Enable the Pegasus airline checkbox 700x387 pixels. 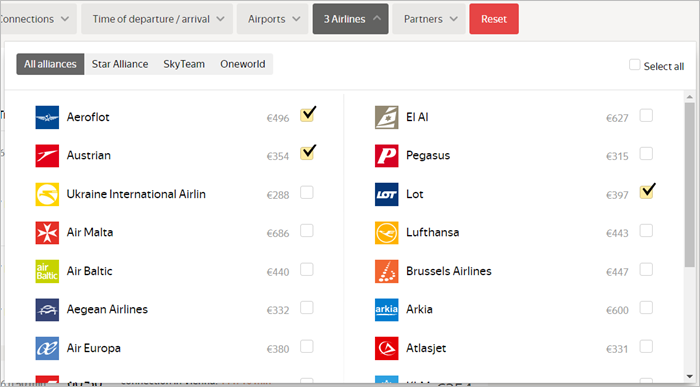pyautogui.click(x=646, y=154)
